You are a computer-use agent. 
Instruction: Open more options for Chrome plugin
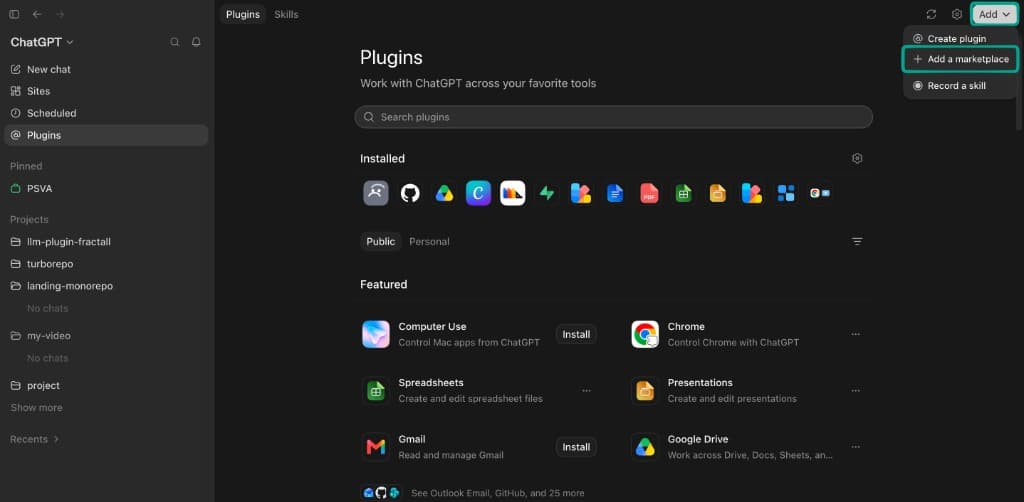[856, 334]
